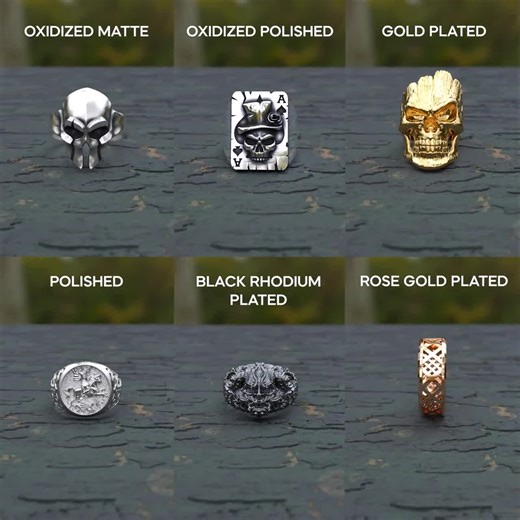Viewport: 520px width, 520px height.
Task: Click the ROSE GOLD PLATED label
Action: pyautogui.click(x=434, y=281)
